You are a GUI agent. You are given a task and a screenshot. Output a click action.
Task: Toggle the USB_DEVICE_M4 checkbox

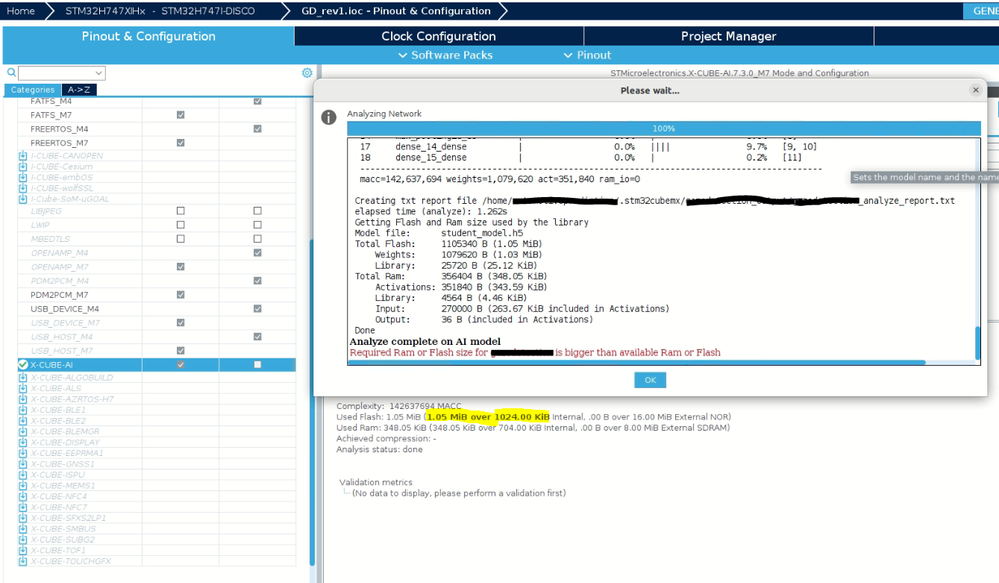click(x=257, y=308)
